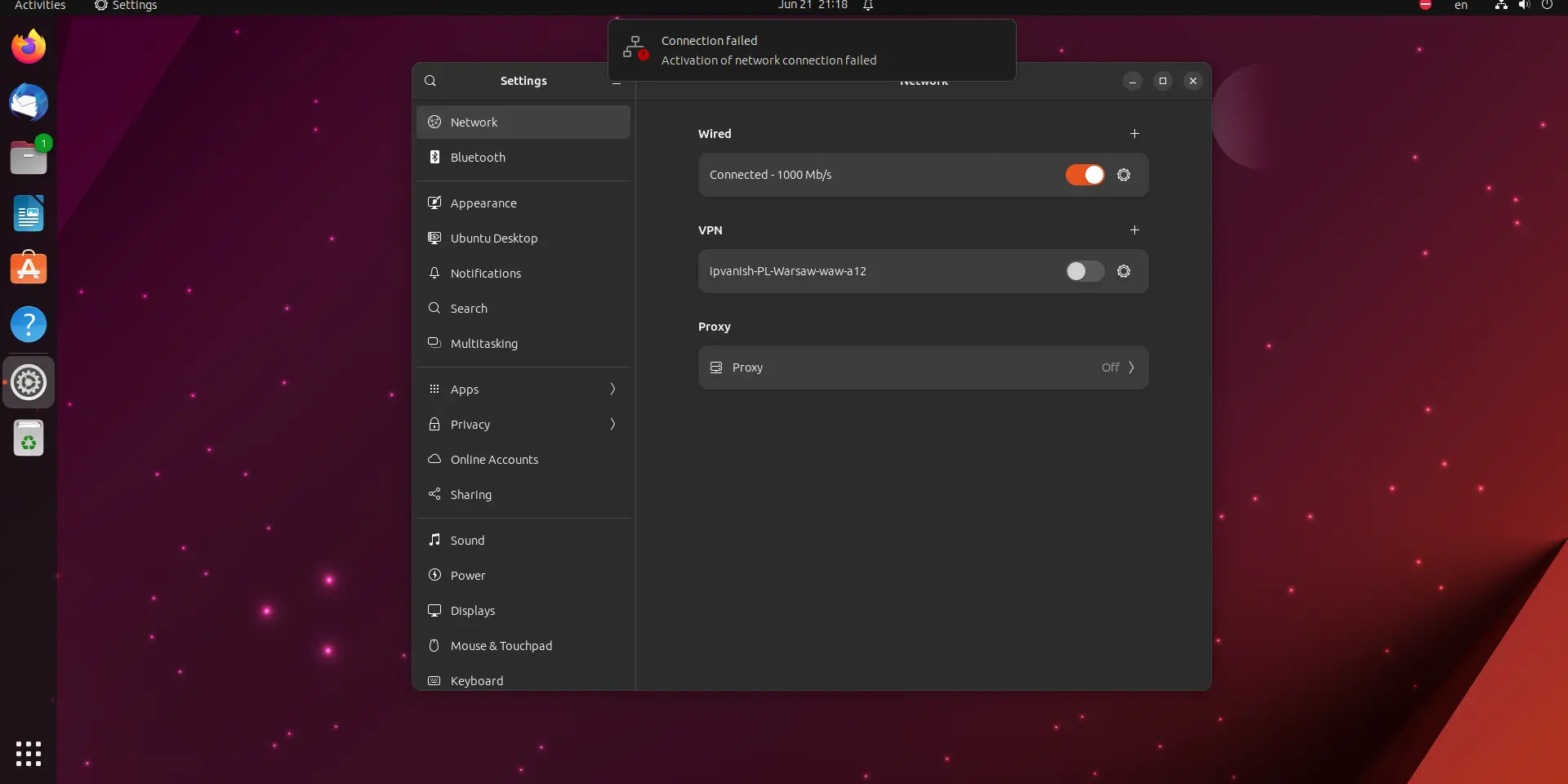Screen dimensions: 1568x784
Task: Enable the Ipvanish-PL-Warsaw VPN toggle
Action: coord(1085,271)
